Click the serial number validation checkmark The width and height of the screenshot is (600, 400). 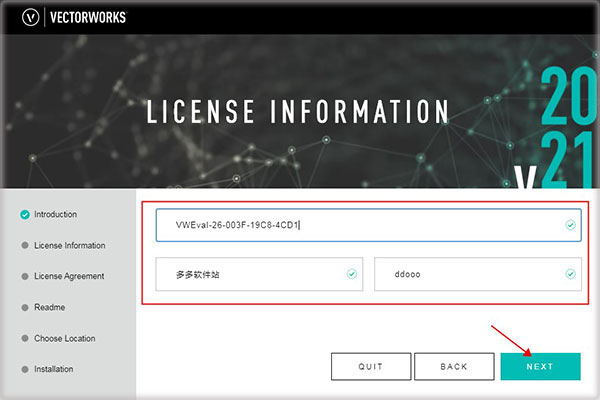click(570, 225)
